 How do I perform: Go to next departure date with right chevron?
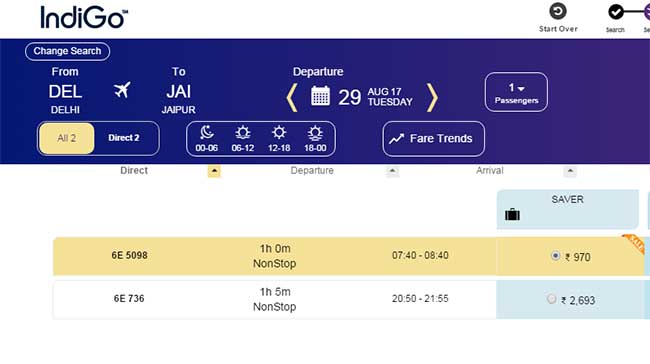[432, 97]
